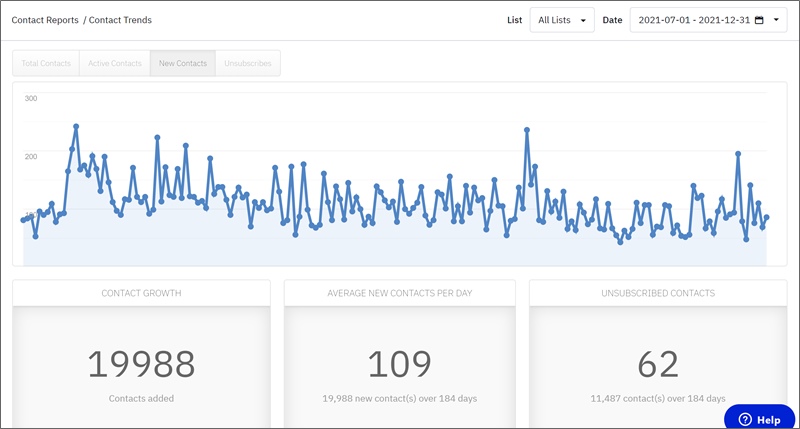Switch to the Active Contacts tab
This screenshot has height=429, width=800.
tap(115, 63)
